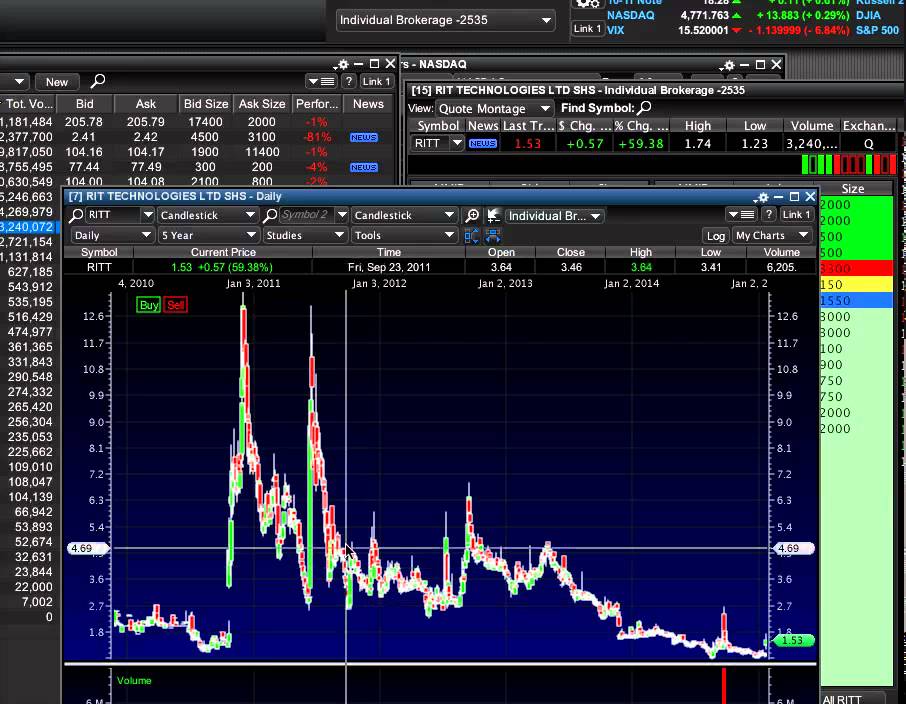Click the Symbol 2 comparison input field
The height and width of the screenshot is (704, 906).
pyautogui.click(x=307, y=215)
